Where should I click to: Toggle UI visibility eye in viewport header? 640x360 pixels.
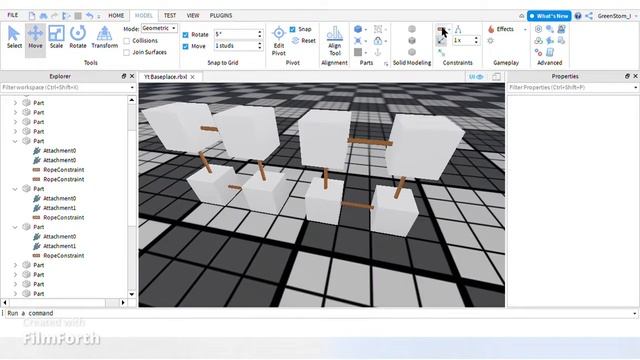(476, 77)
